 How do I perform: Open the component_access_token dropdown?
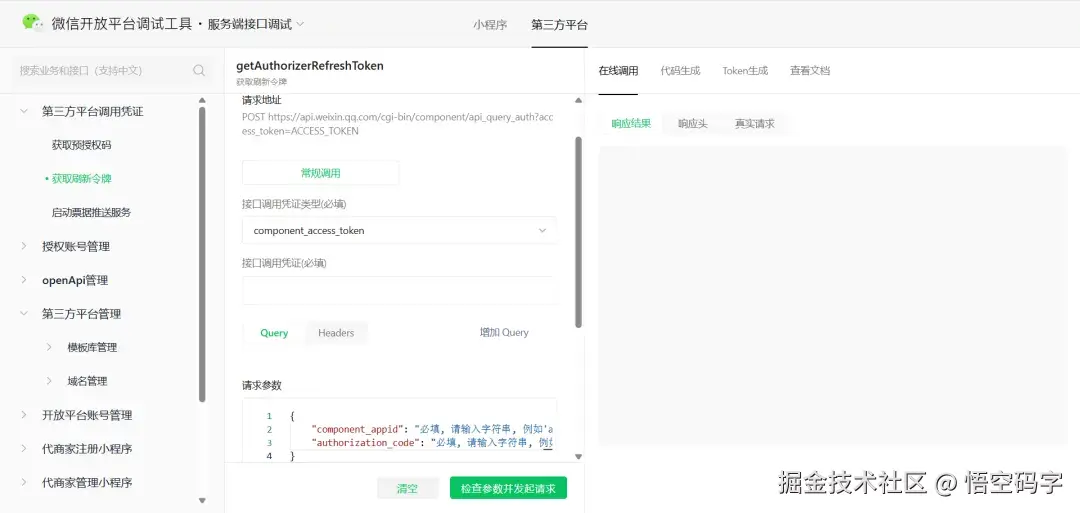399,230
